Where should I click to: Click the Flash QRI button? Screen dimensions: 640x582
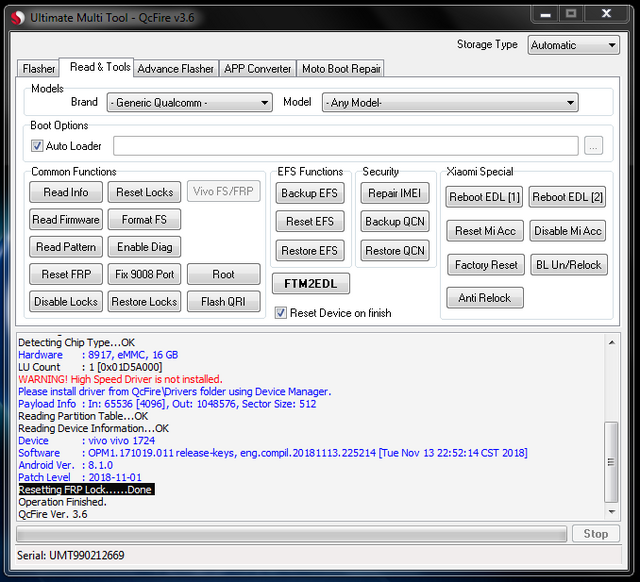coord(223,302)
